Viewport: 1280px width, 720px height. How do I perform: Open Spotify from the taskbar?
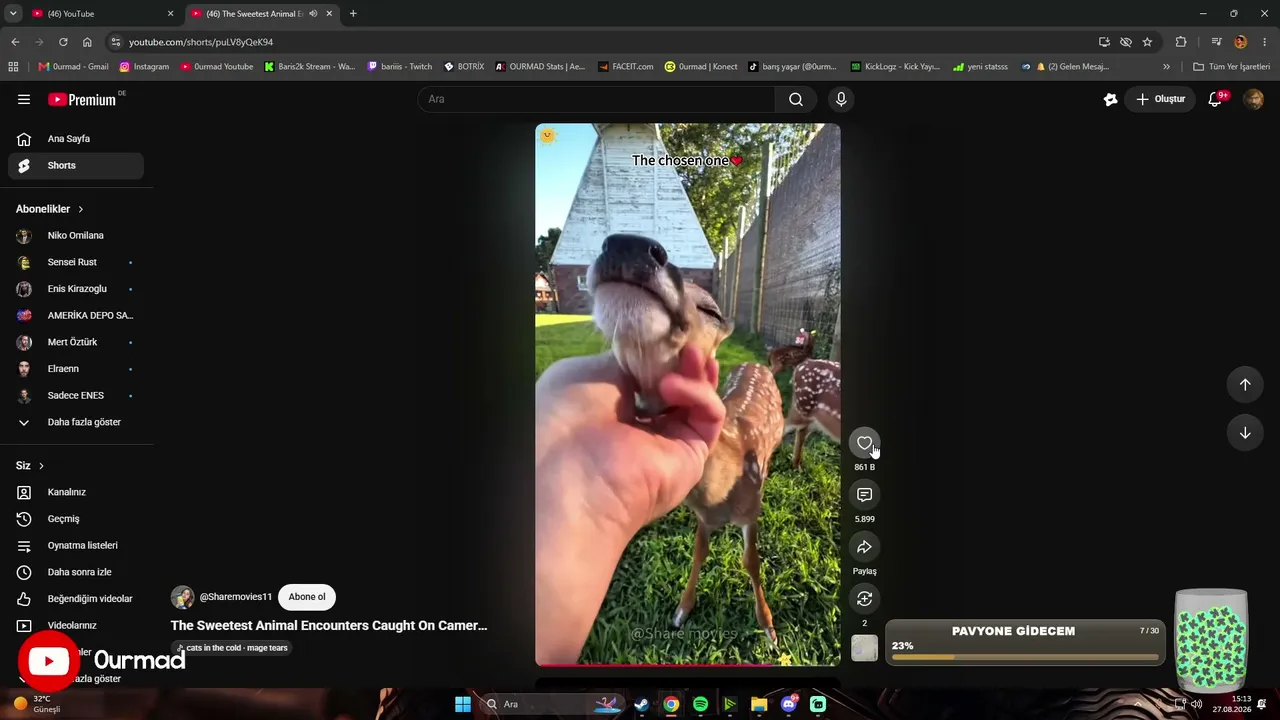(700, 704)
